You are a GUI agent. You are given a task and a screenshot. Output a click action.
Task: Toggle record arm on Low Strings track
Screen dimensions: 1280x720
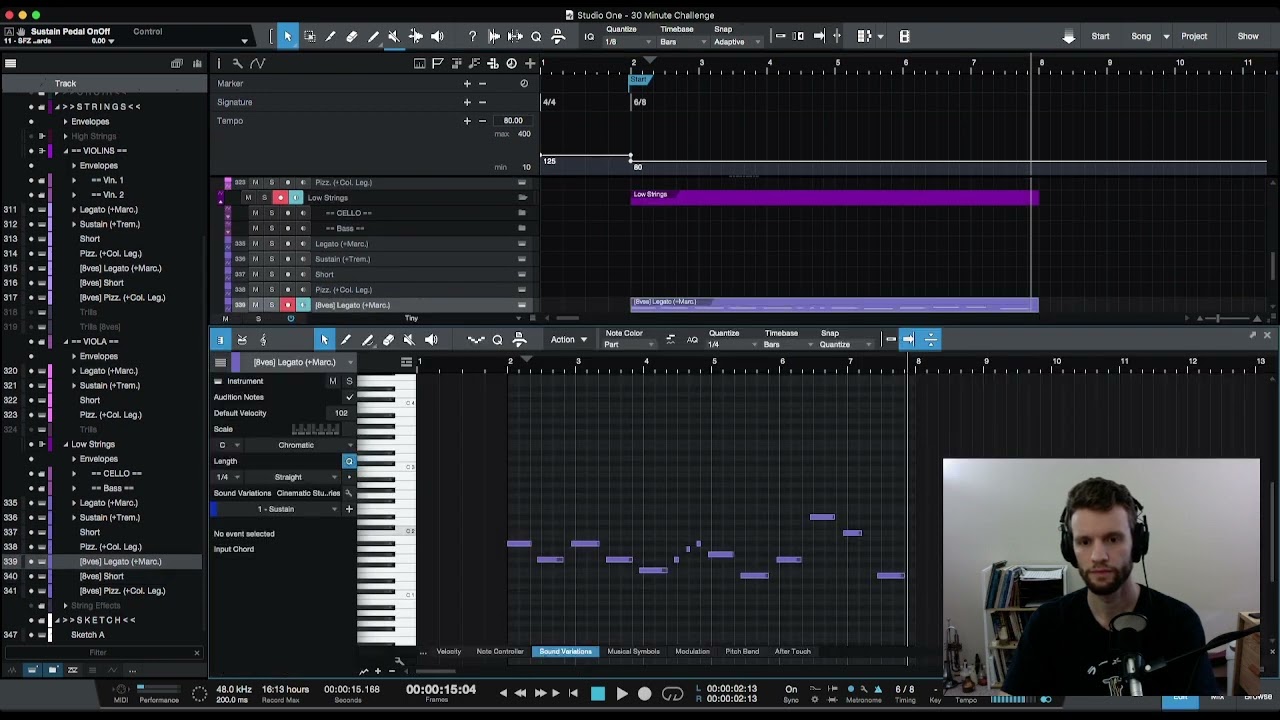[x=280, y=198]
